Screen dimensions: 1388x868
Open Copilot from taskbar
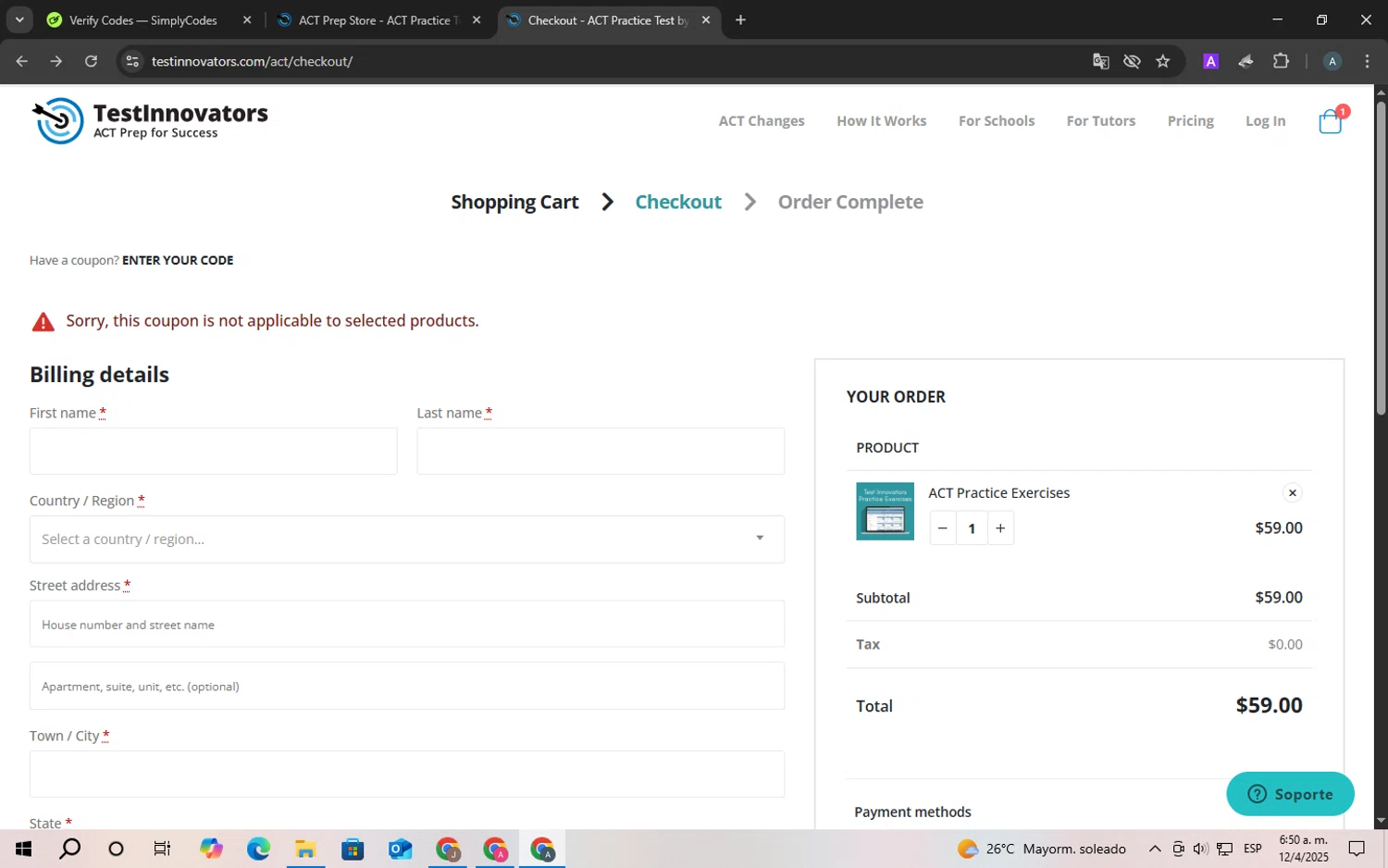pos(211,849)
